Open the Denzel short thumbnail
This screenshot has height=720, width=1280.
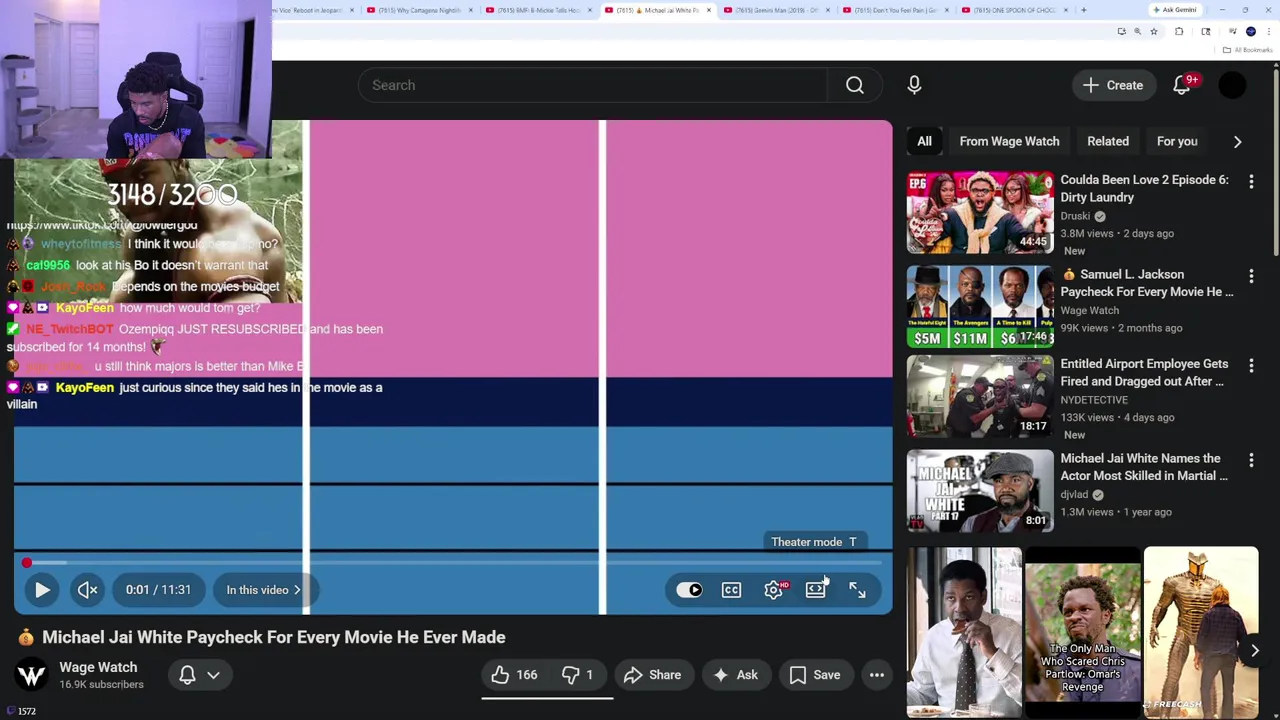[964, 632]
